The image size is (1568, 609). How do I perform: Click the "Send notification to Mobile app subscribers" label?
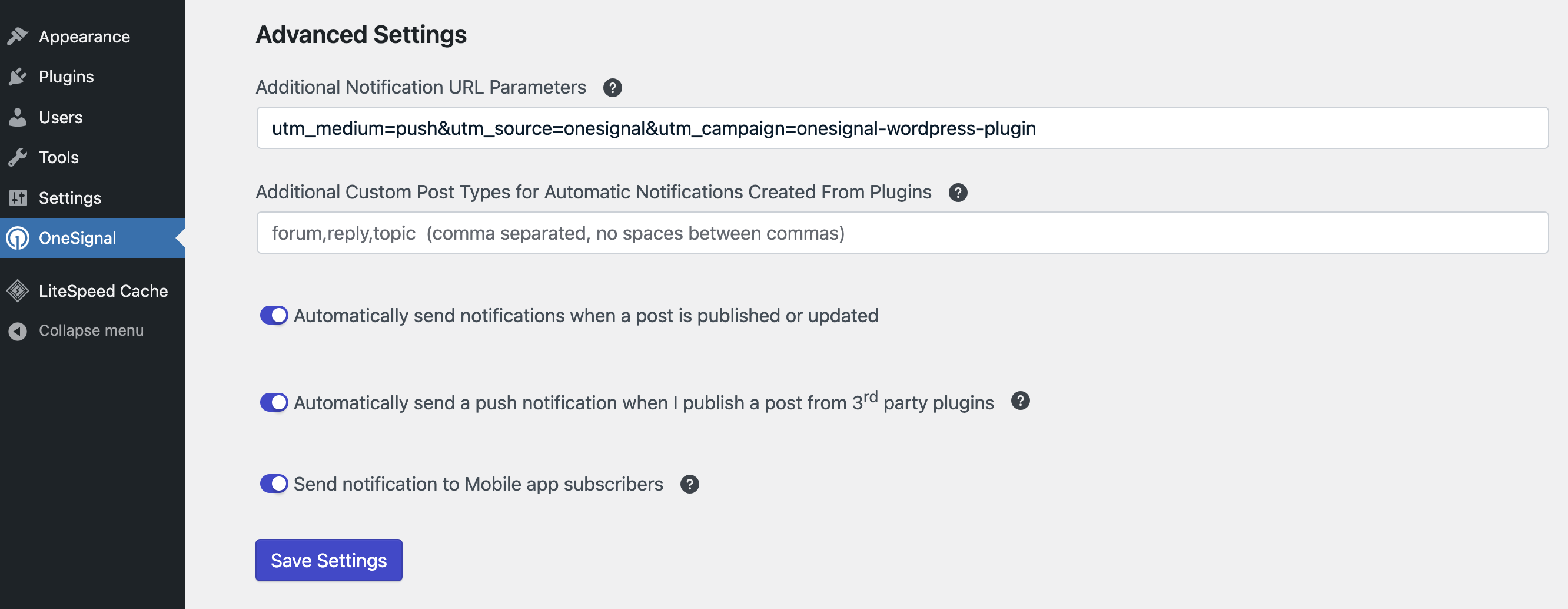(479, 484)
